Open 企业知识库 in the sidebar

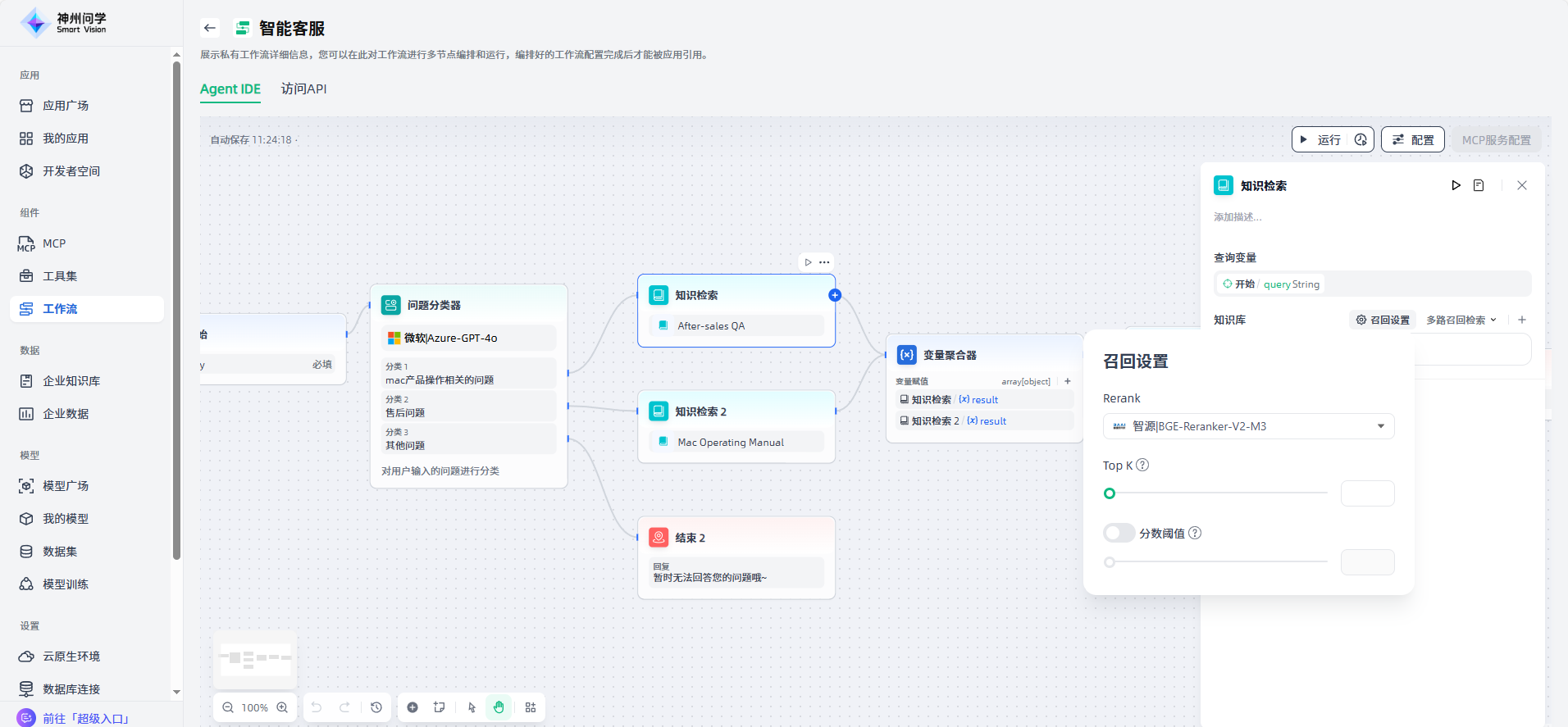[71, 381]
